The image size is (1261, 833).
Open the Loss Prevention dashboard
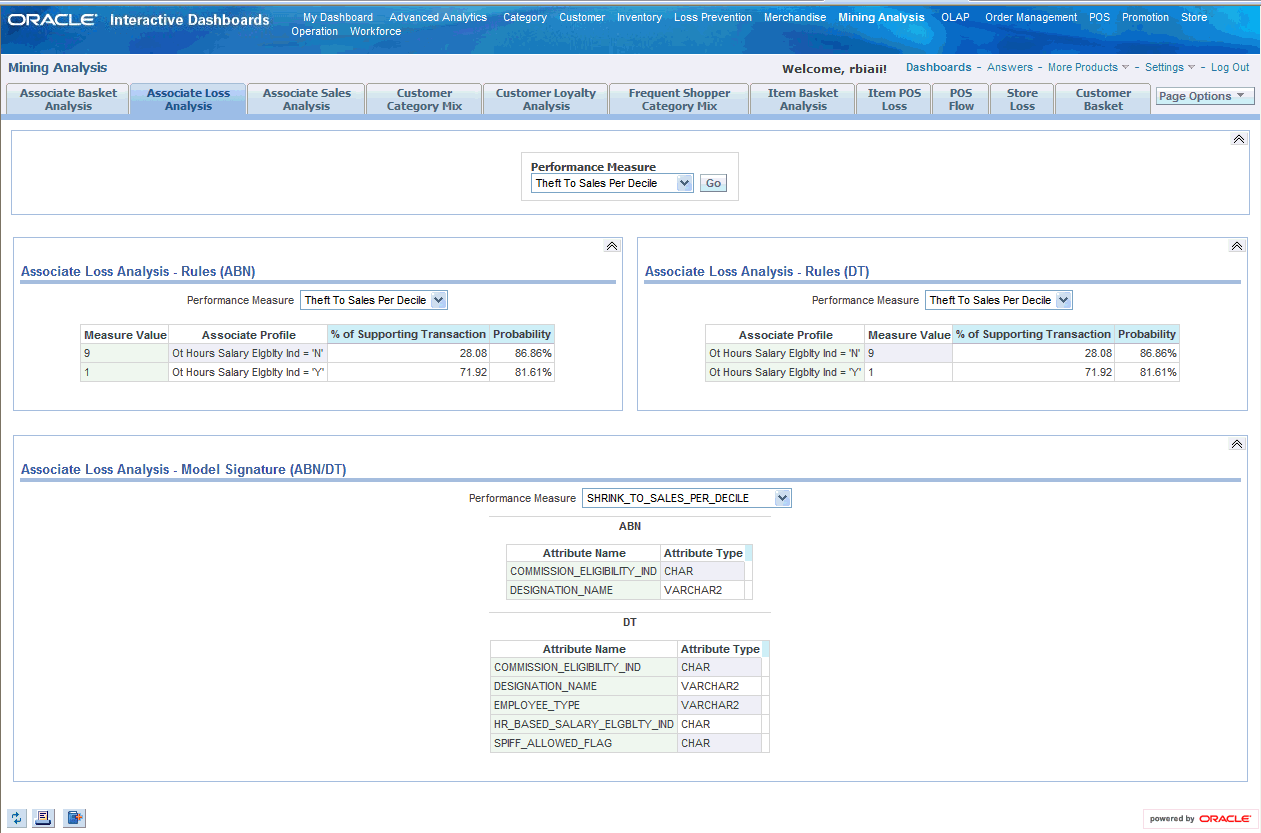(x=713, y=17)
